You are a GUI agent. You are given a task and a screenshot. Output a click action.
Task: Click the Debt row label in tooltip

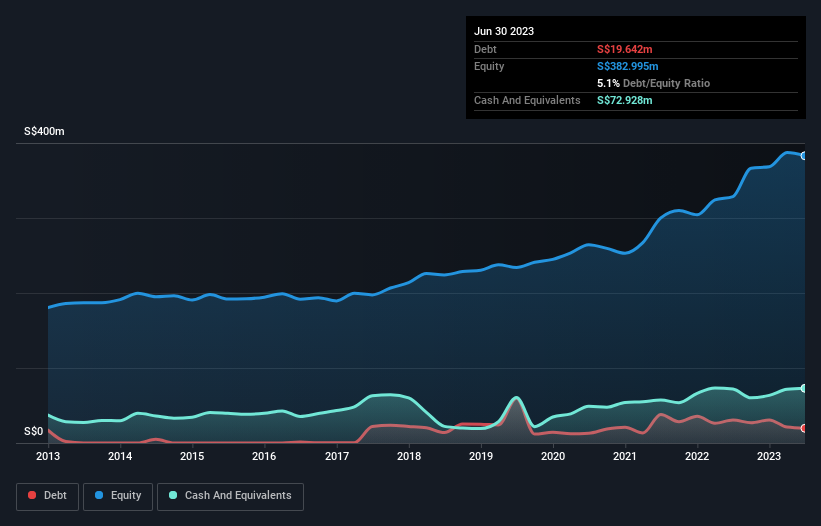485,49
